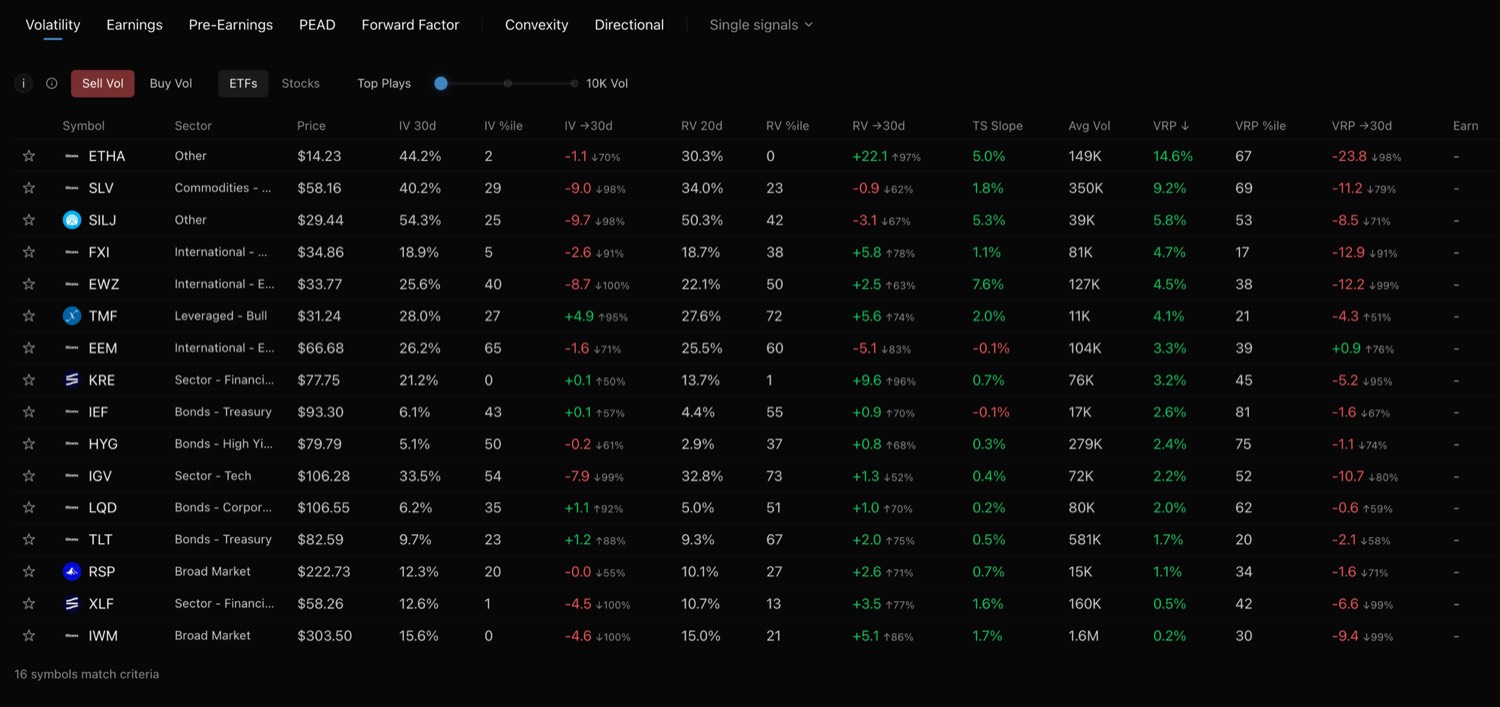Star the KRE symbol

29,380
